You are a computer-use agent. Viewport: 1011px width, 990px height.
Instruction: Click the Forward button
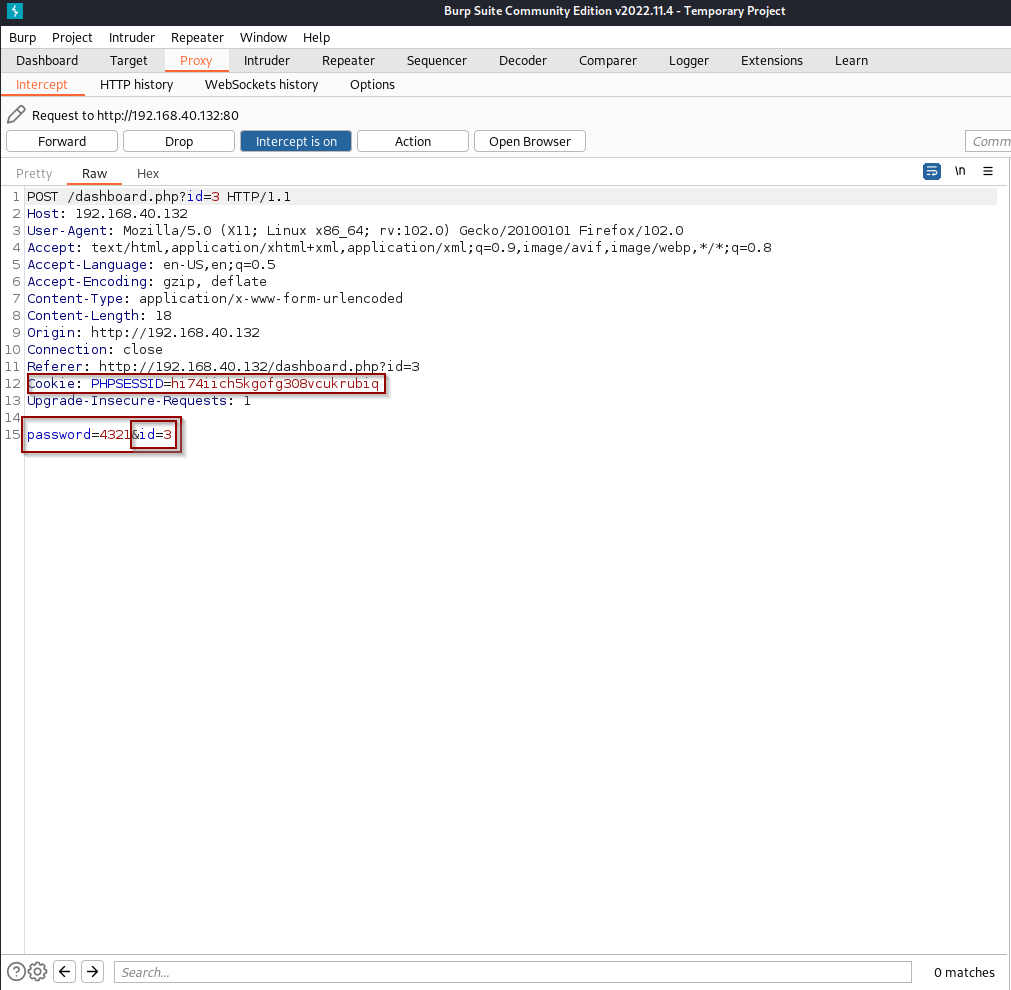click(x=62, y=141)
